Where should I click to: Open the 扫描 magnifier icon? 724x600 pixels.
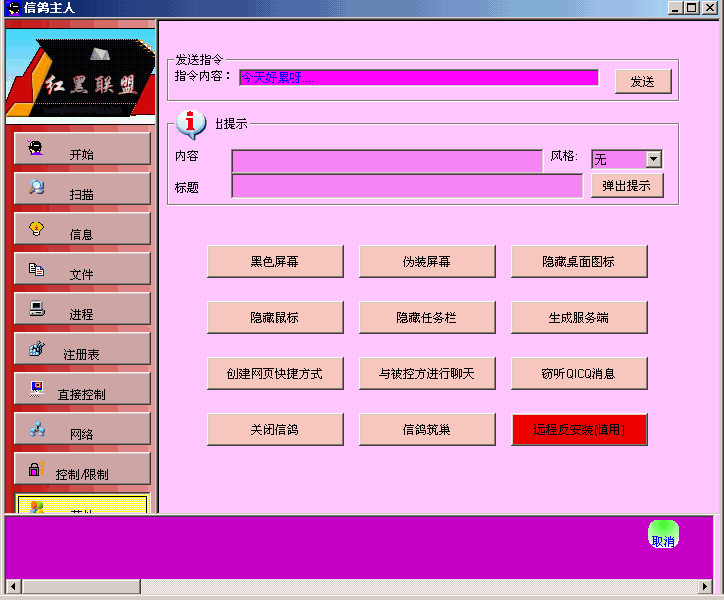36,187
